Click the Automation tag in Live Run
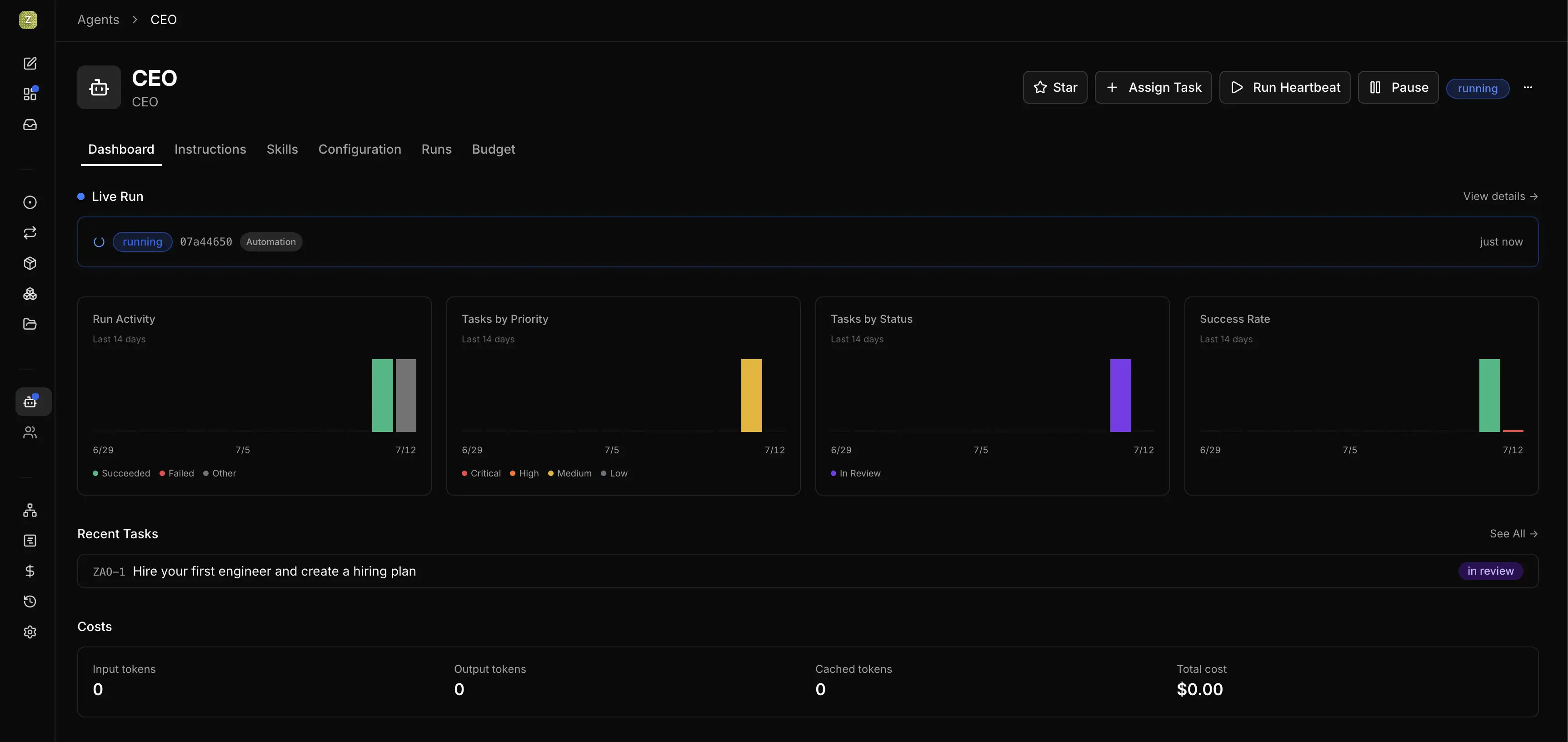This screenshot has width=1568, height=742. point(271,242)
